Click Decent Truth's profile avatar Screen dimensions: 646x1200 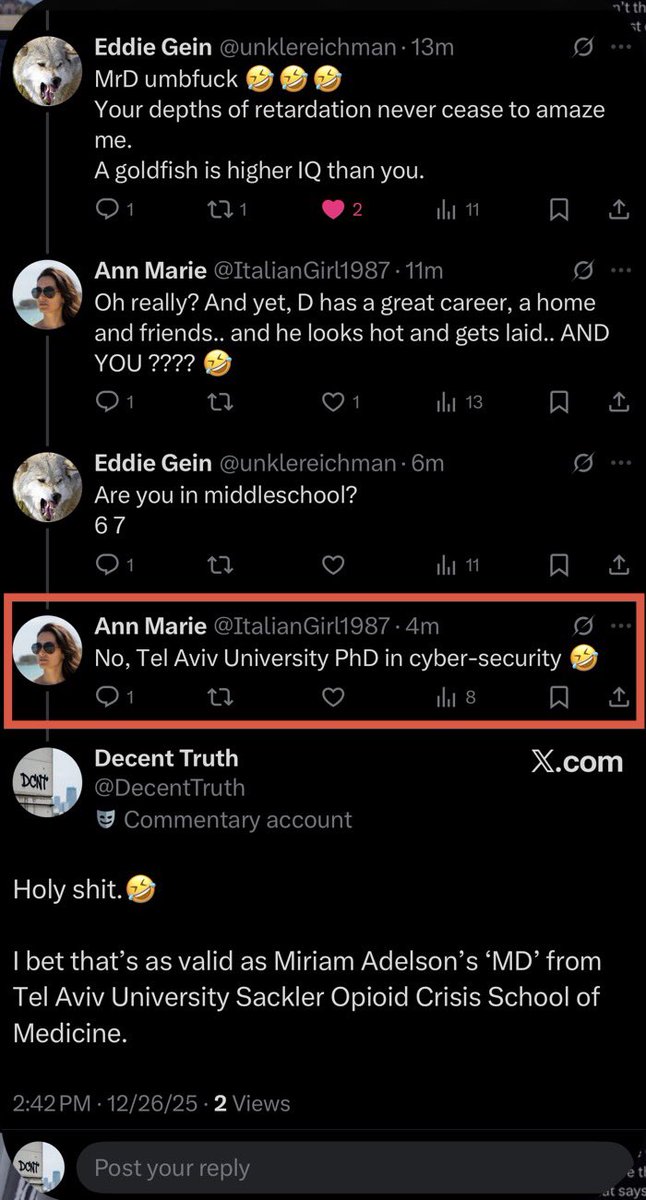pos(47,781)
